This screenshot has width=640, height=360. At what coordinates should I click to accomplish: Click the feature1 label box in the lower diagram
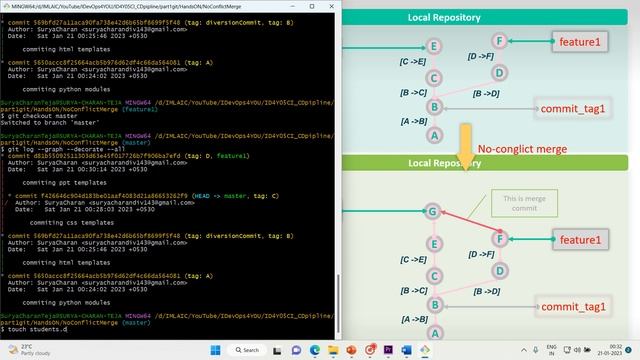580,239
